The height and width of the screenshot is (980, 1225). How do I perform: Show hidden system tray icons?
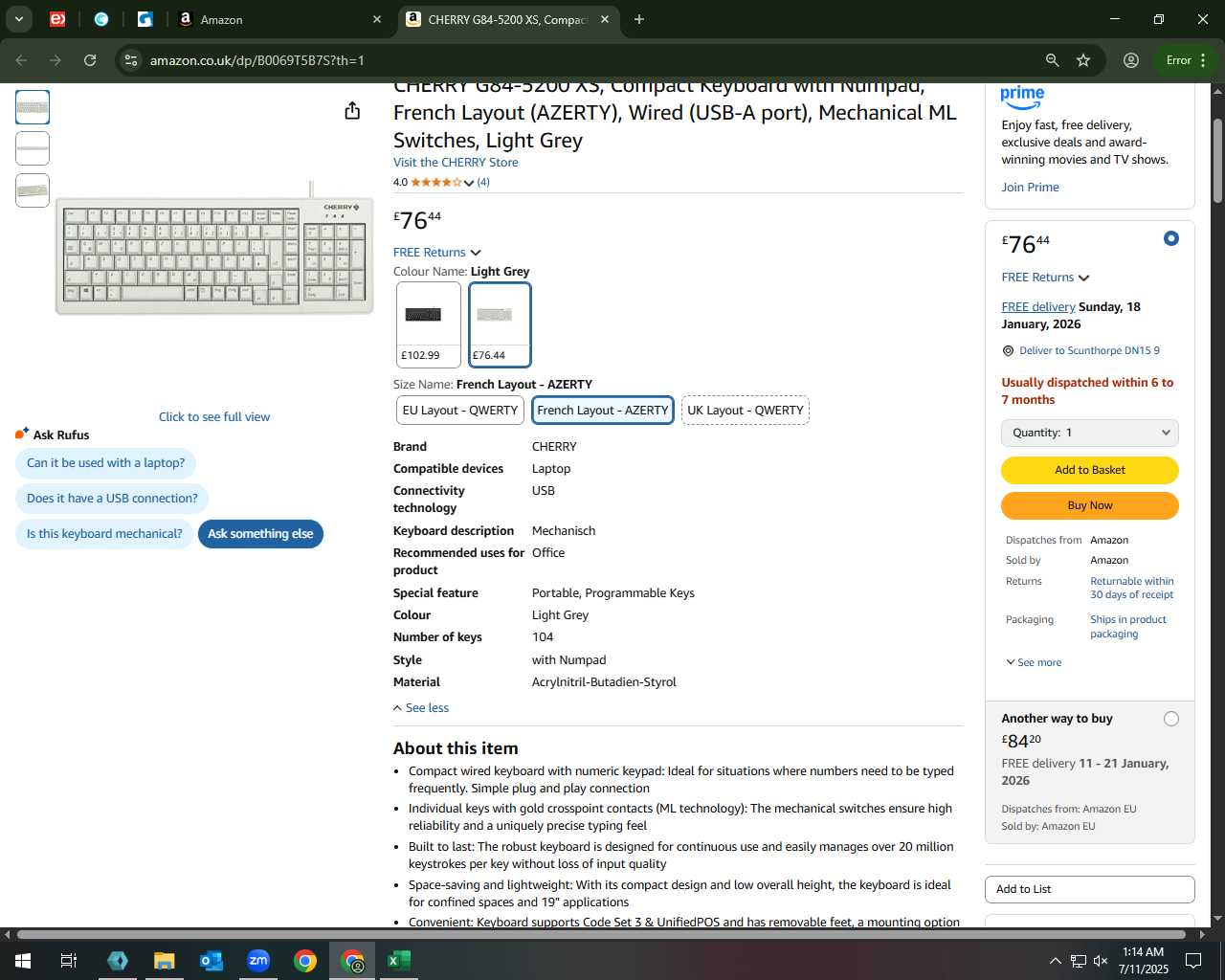pos(1055,961)
